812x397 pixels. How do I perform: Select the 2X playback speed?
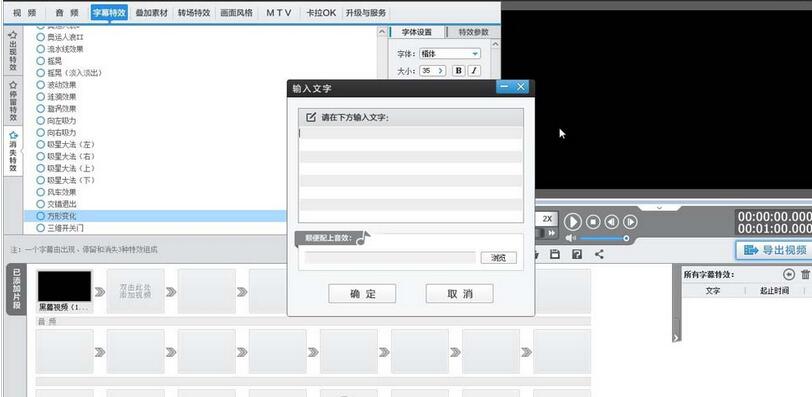(547, 219)
